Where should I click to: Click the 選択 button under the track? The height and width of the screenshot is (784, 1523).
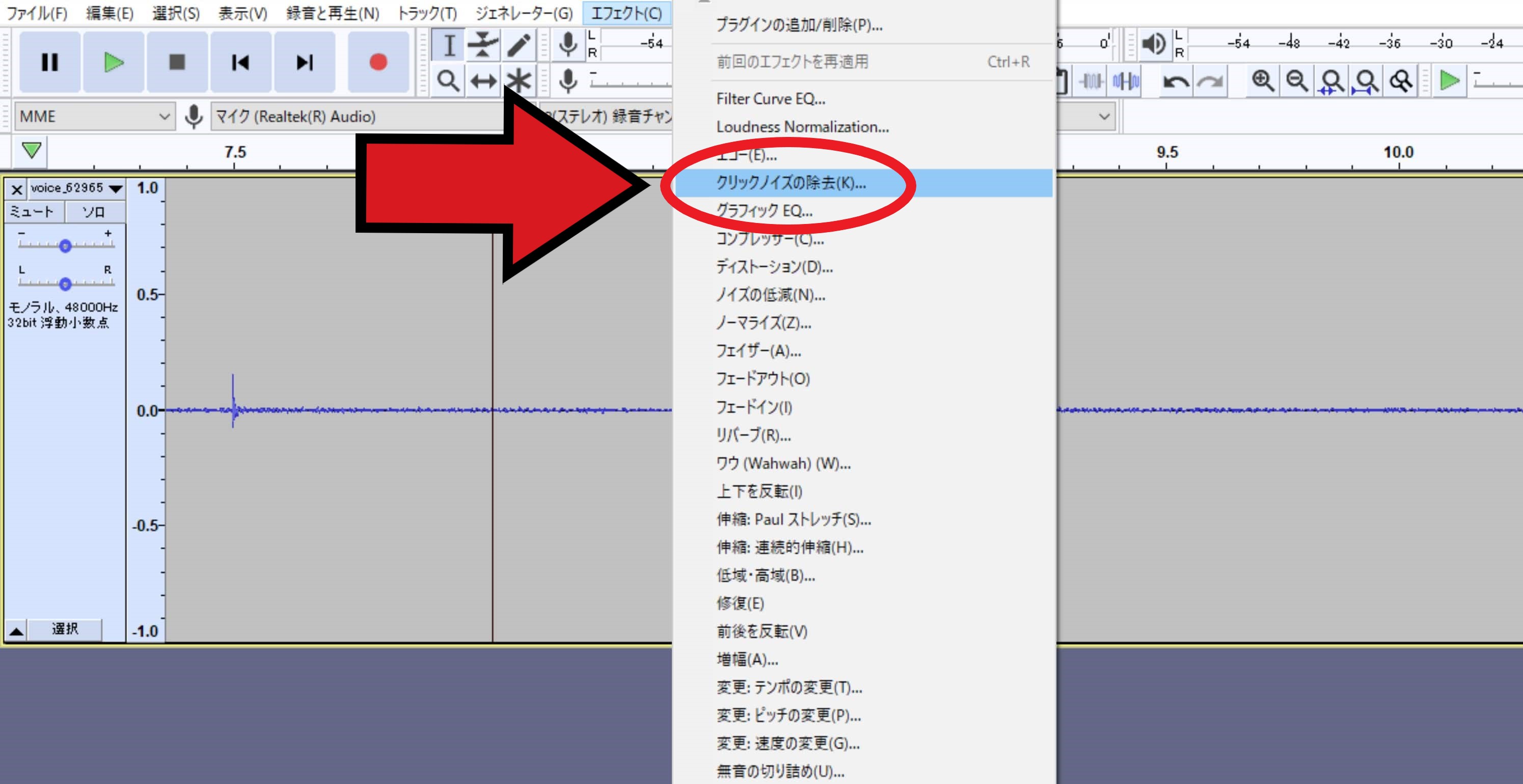(65, 629)
